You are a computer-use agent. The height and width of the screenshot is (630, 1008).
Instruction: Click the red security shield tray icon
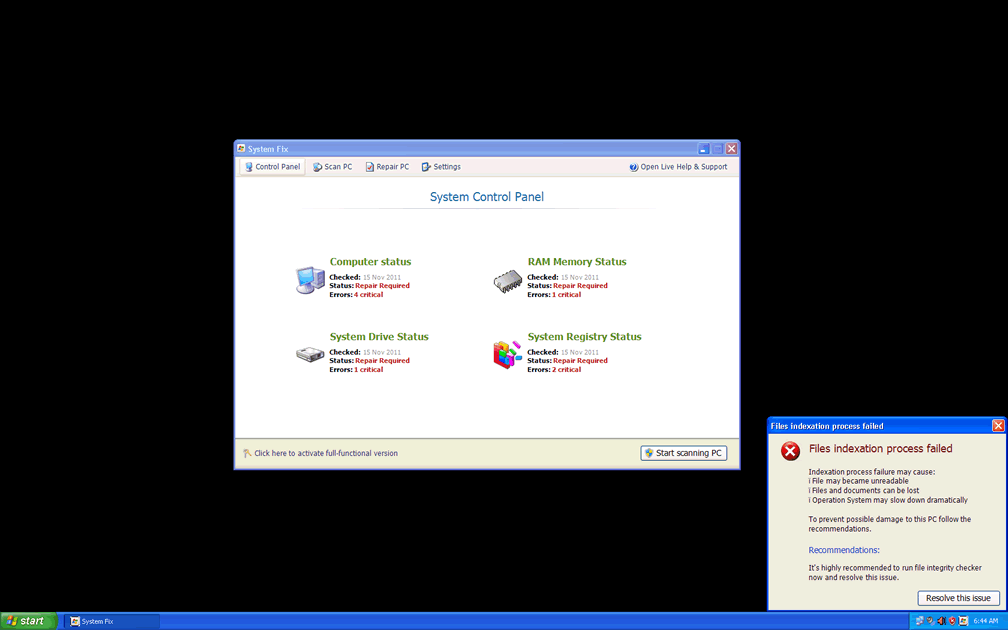point(952,621)
